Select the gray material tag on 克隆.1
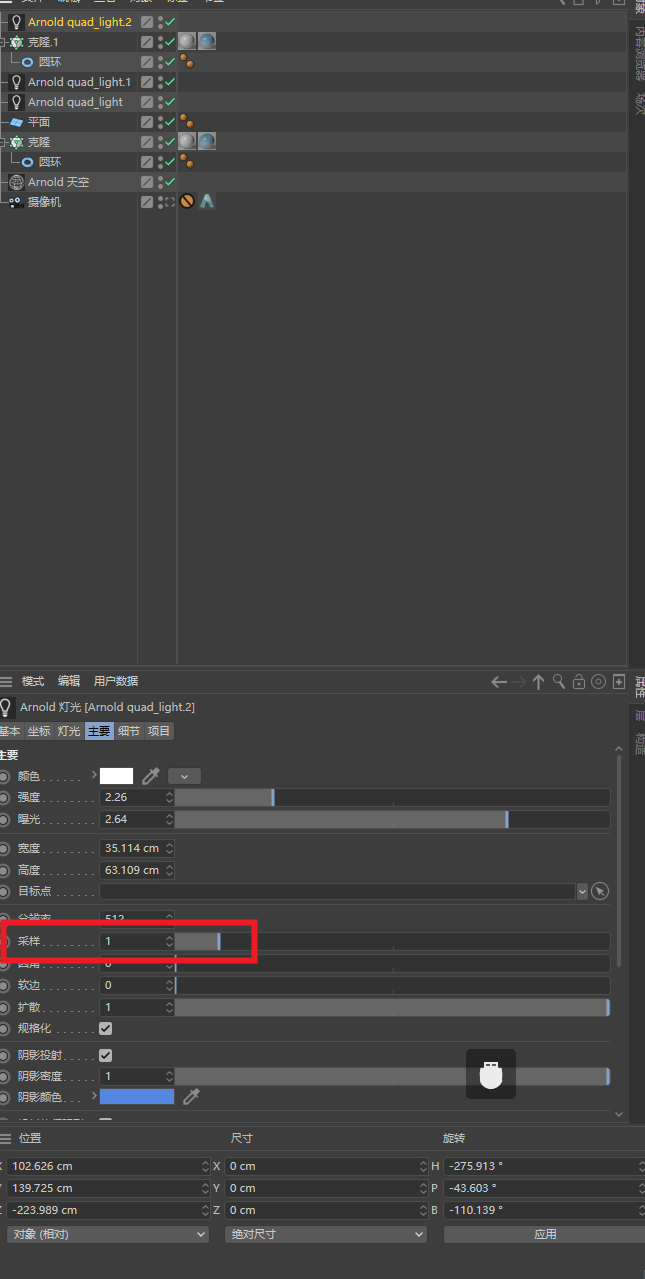This screenshot has height=1279, width=645. click(x=187, y=41)
